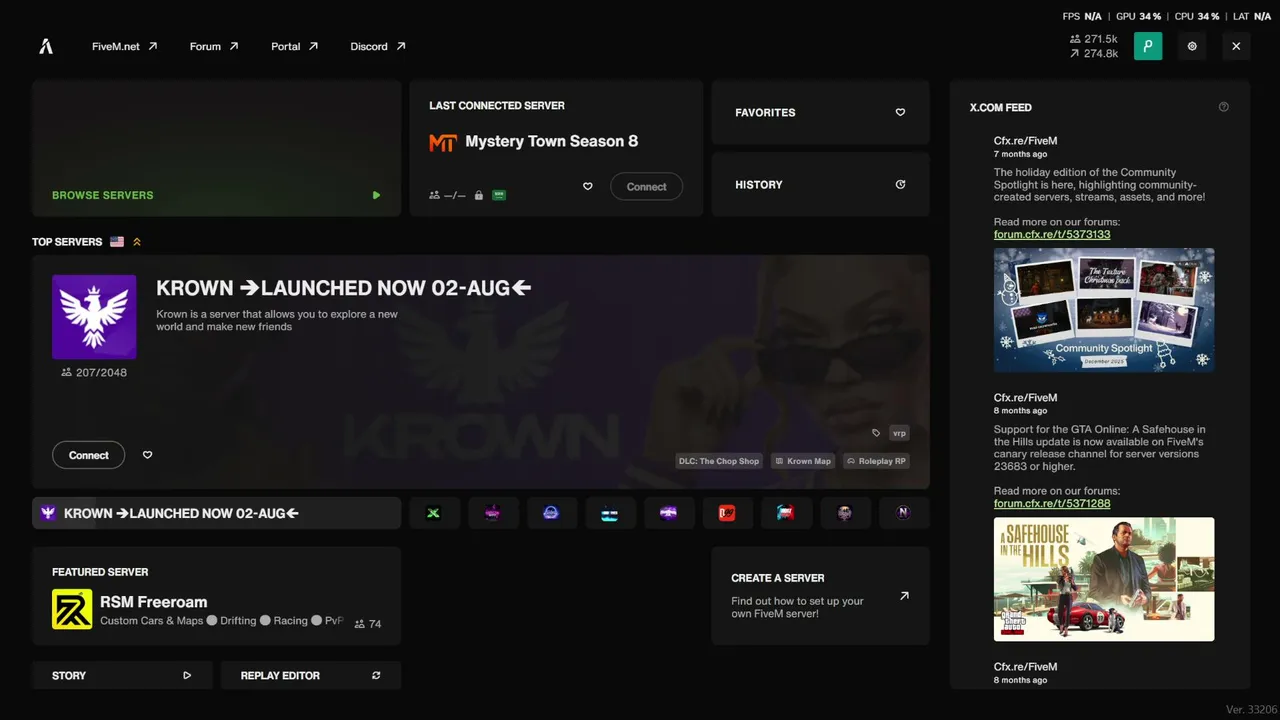The height and width of the screenshot is (720, 1280).
Task: Open the forum.cfx.re/t/5371288 link
Action: 1052,503
